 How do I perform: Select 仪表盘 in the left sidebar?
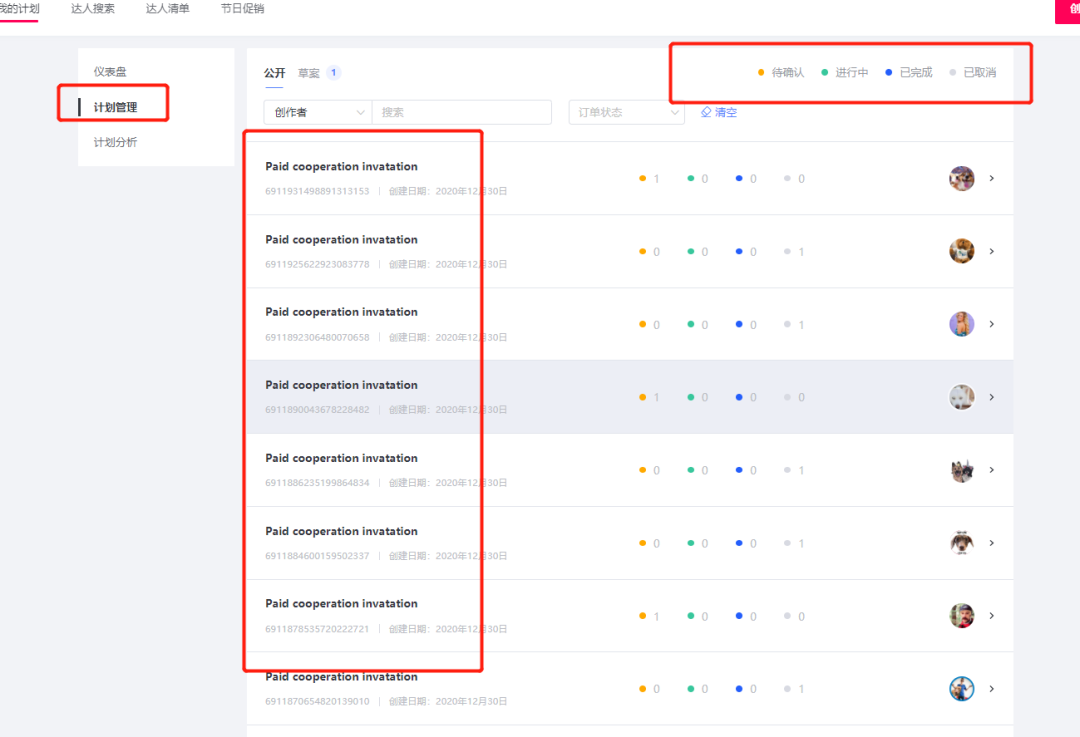point(110,72)
